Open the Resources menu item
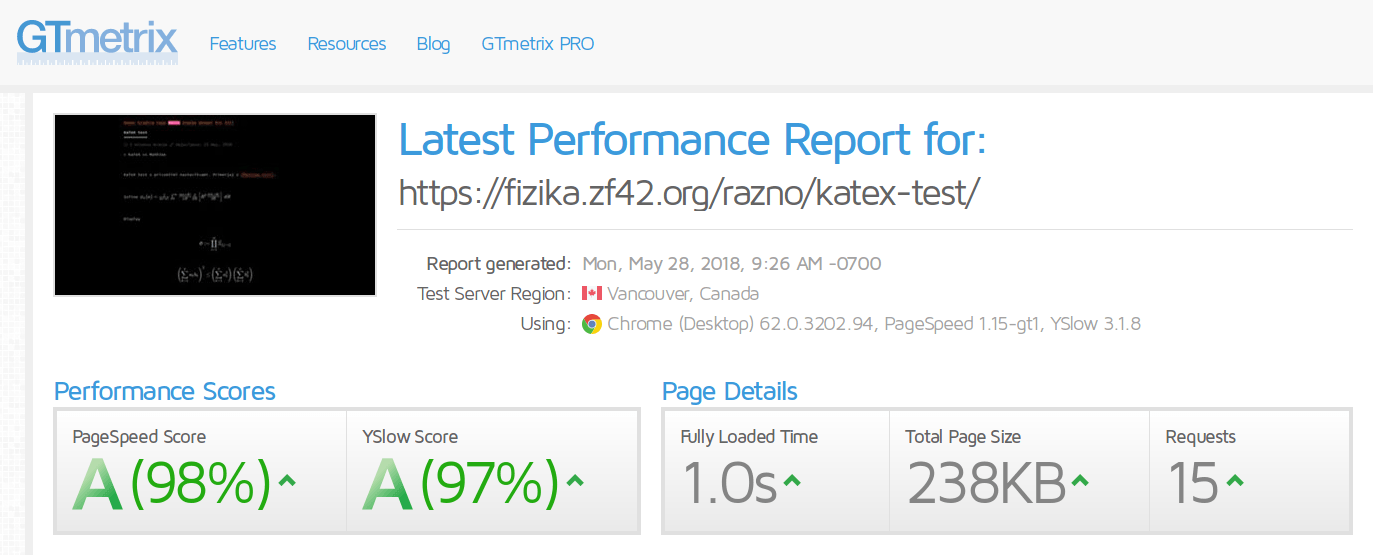Viewport: 1373px width, 555px height. pos(347,44)
